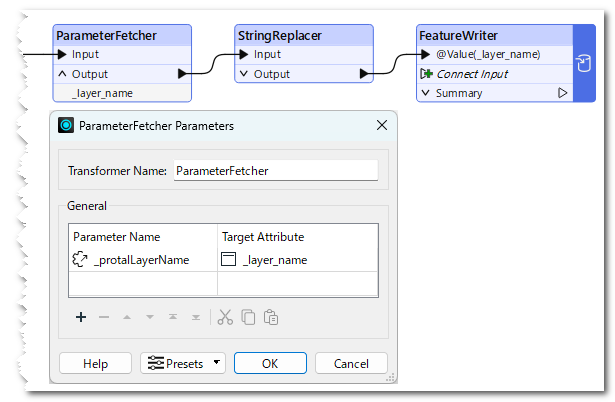Click the Connect Input label on FeatureWriter
This screenshot has height=402, width=615.
[472, 73]
